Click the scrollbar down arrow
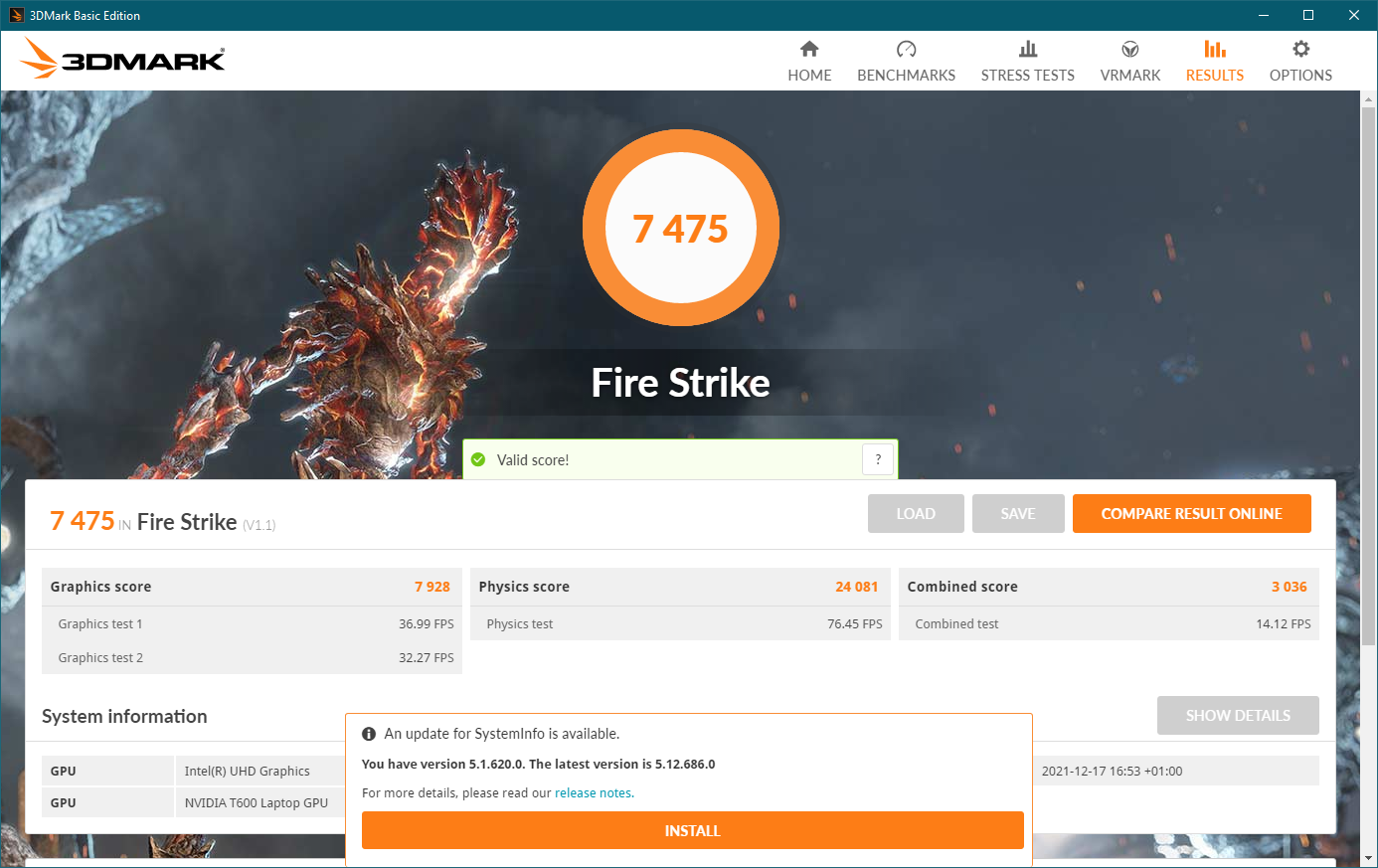This screenshot has width=1378, height=868. [x=1369, y=857]
